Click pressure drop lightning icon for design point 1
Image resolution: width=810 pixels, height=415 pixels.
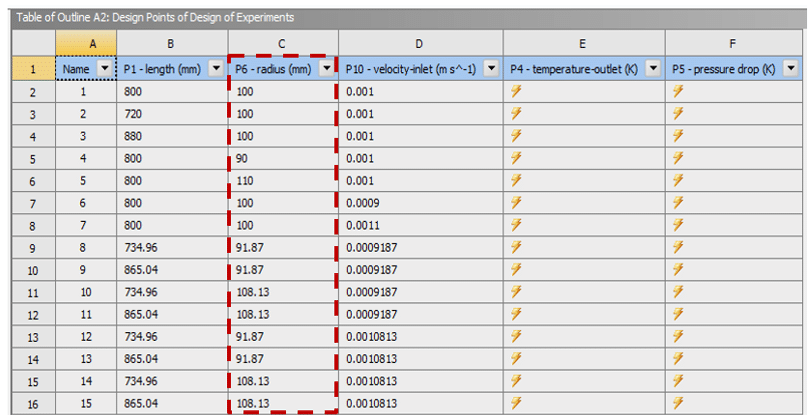(x=678, y=91)
